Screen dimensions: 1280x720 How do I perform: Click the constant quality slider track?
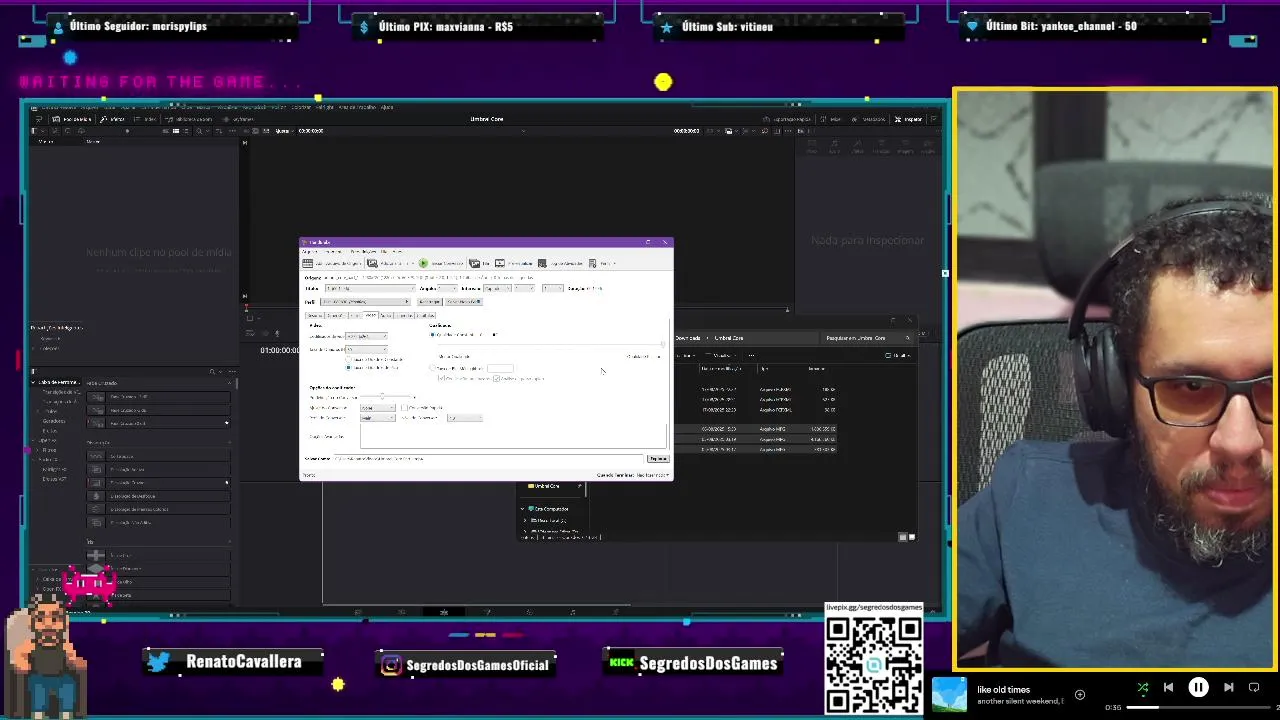pos(551,344)
